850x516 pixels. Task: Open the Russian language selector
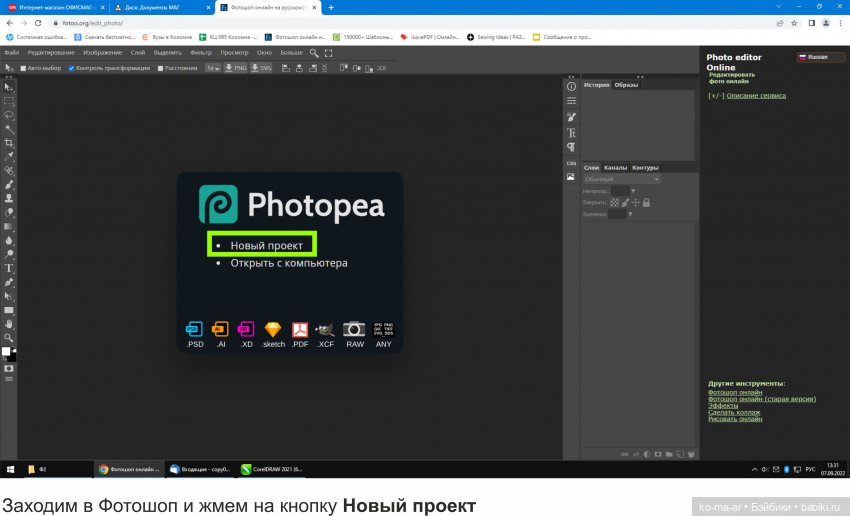[820, 57]
